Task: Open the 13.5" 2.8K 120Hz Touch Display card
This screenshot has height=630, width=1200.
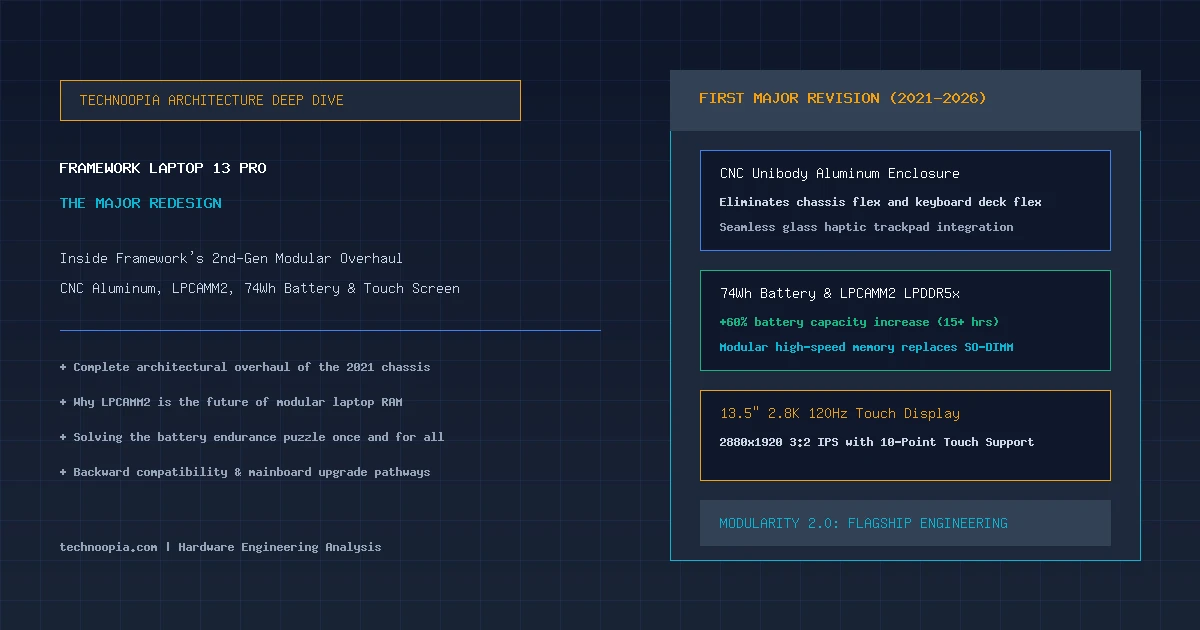Action: 905,435
